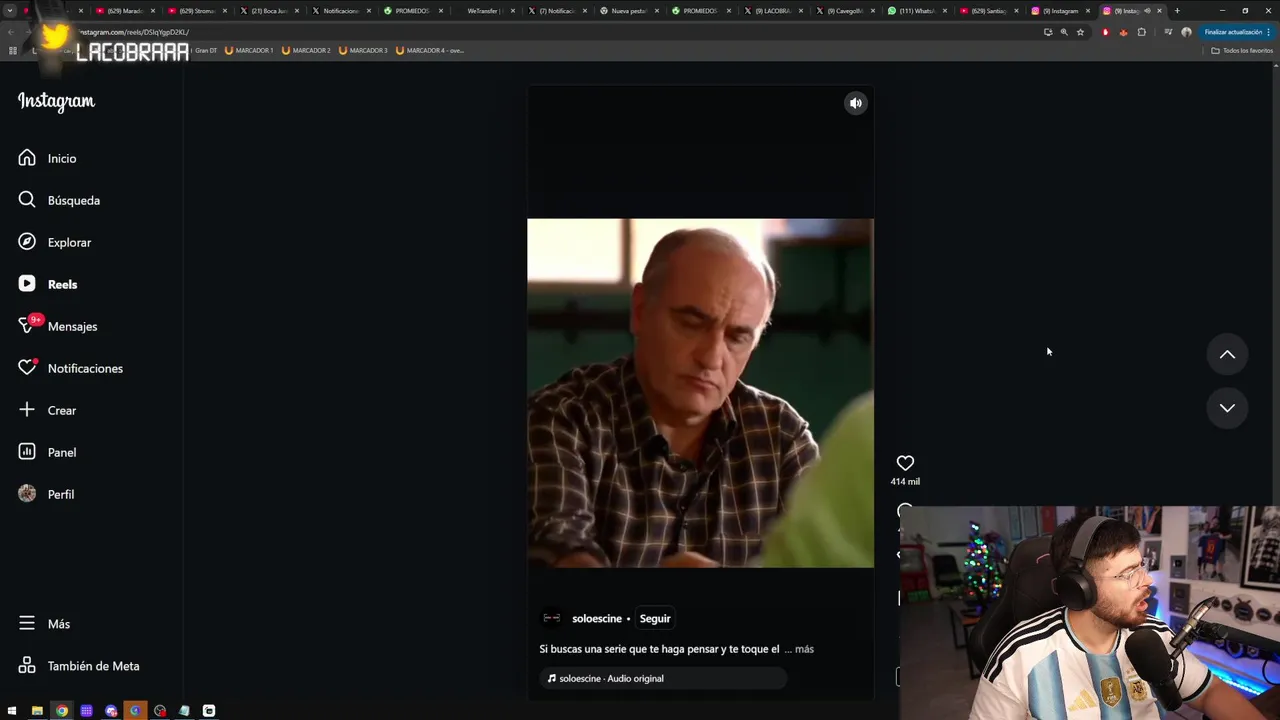Open the Búsqueda magnifier icon
This screenshot has height=720, width=1280.
pos(27,200)
